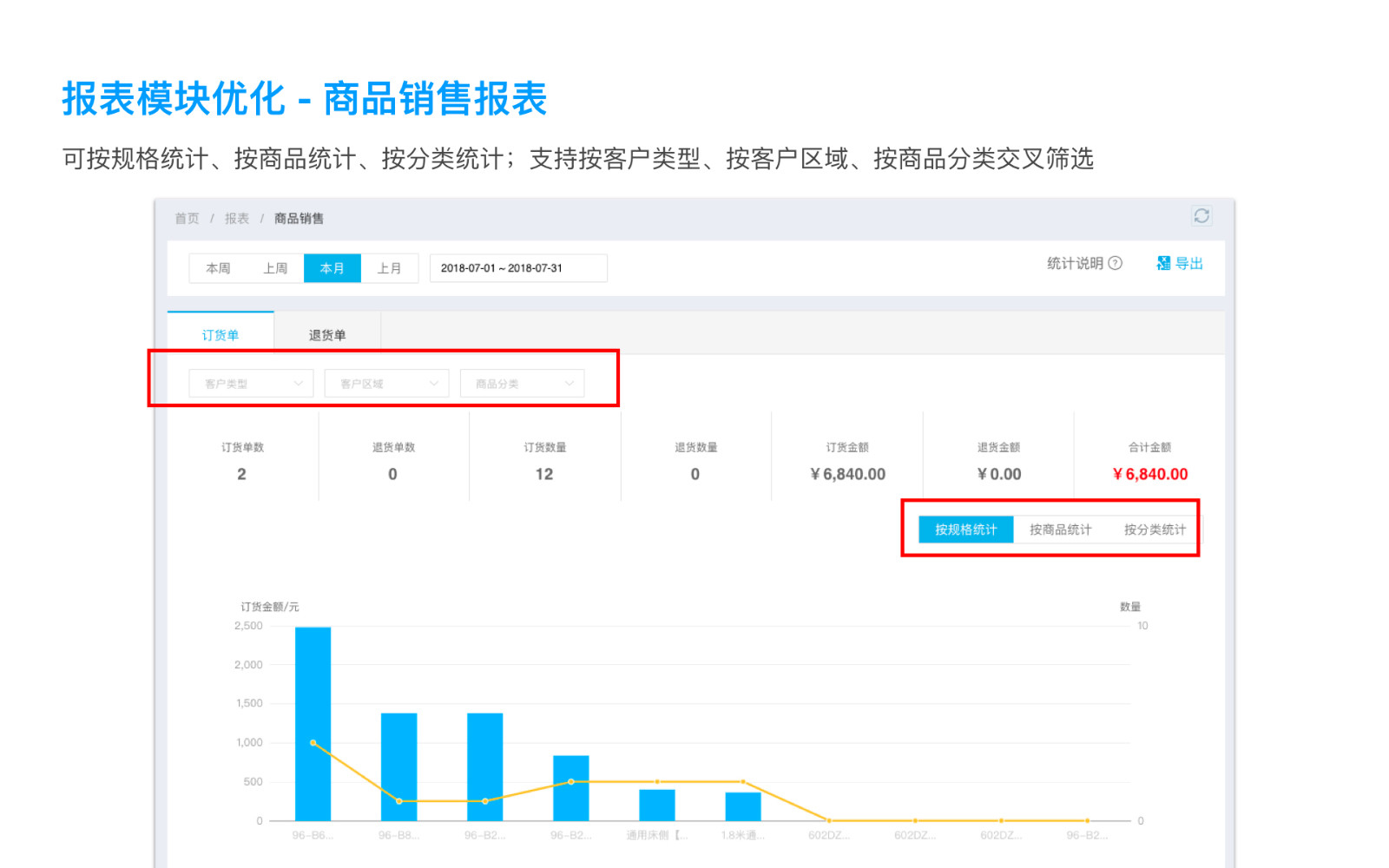Click the question mark help icon beside 统计说明
This screenshot has height=868, width=1389.
point(1116,264)
